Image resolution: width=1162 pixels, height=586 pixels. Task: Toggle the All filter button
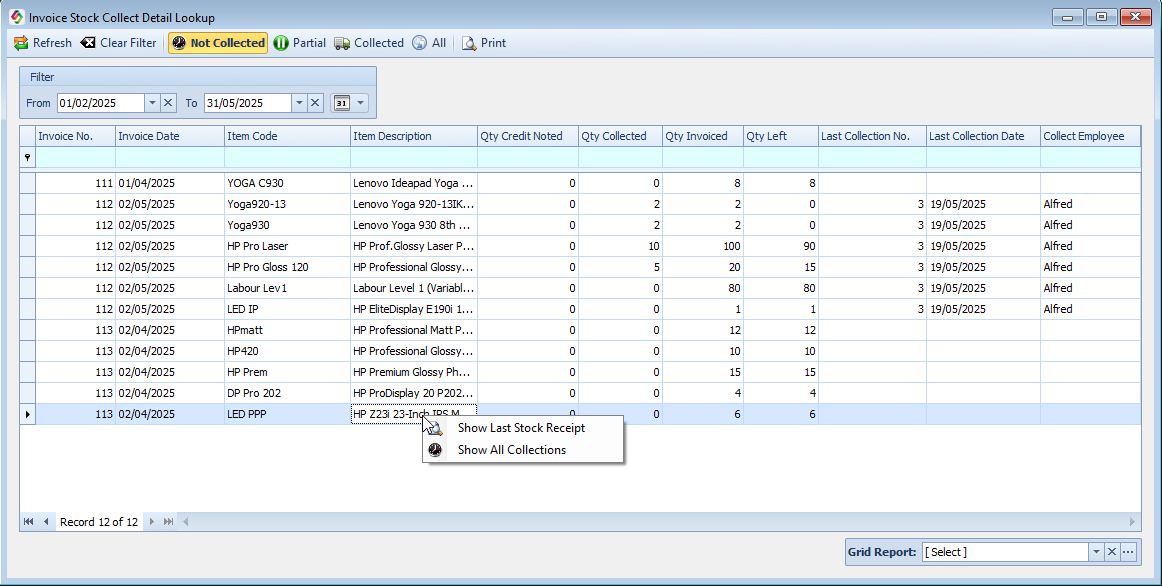click(430, 43)
